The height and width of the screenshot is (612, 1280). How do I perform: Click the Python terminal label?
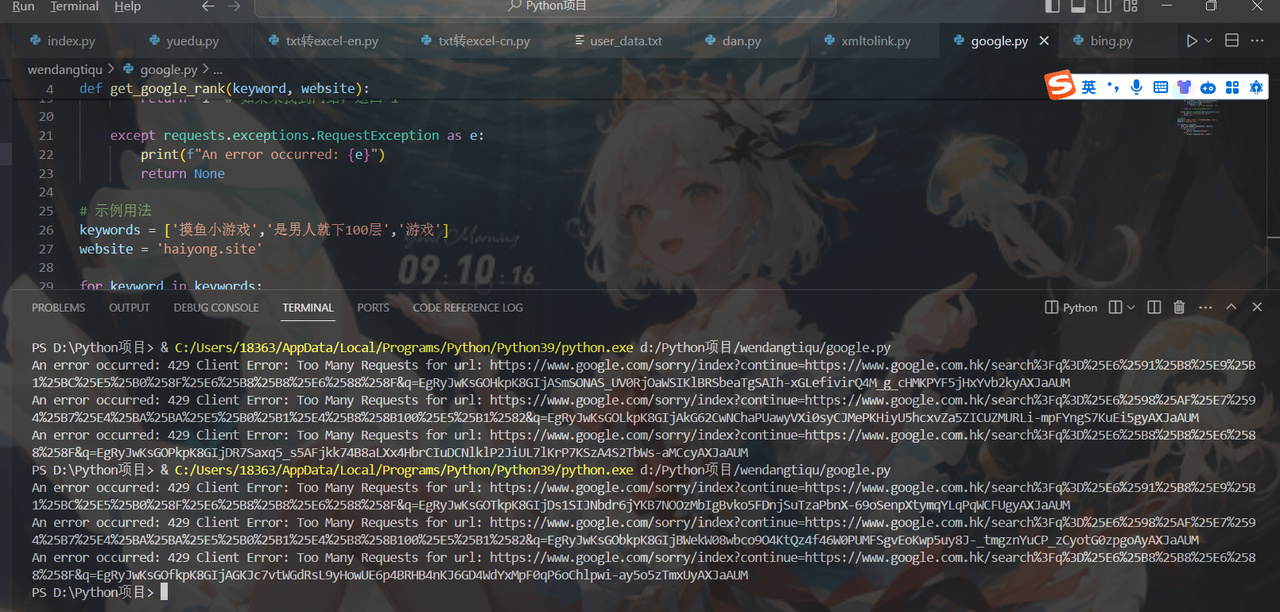1071,308
